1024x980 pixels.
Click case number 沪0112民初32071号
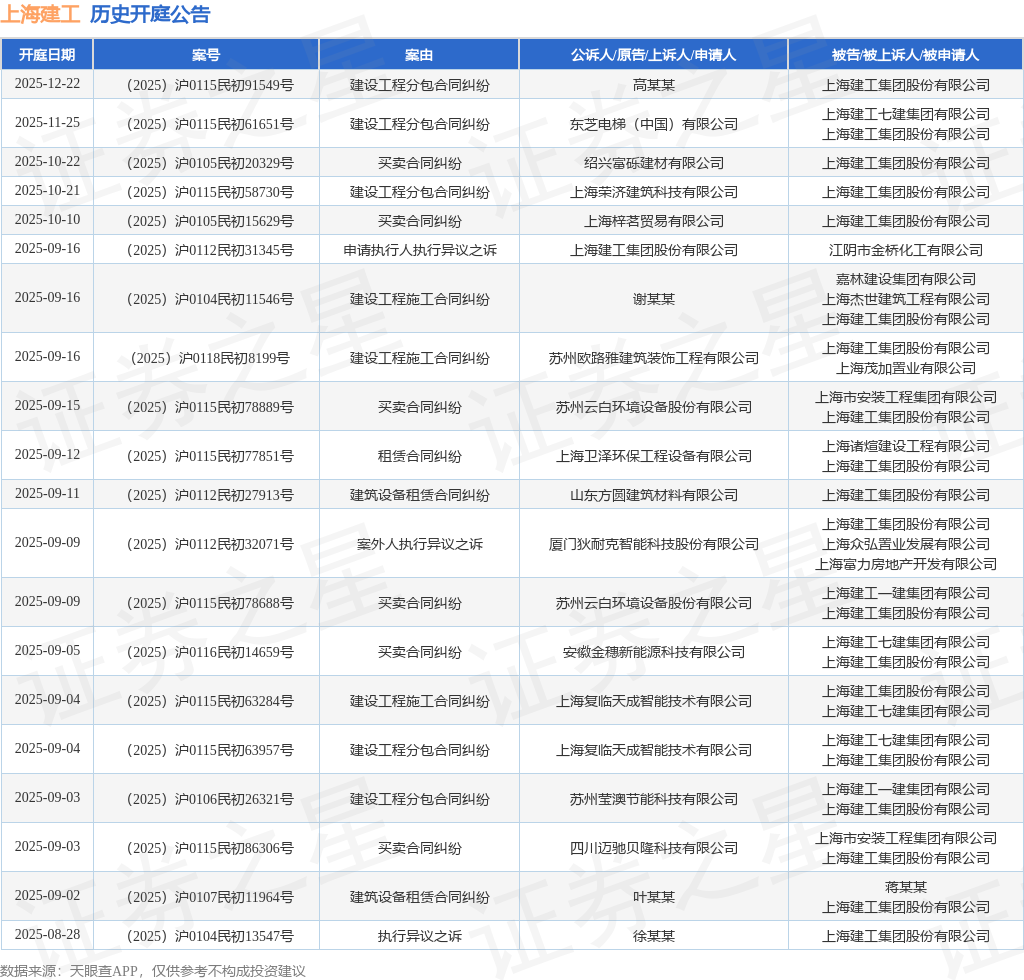coord(210,545)
